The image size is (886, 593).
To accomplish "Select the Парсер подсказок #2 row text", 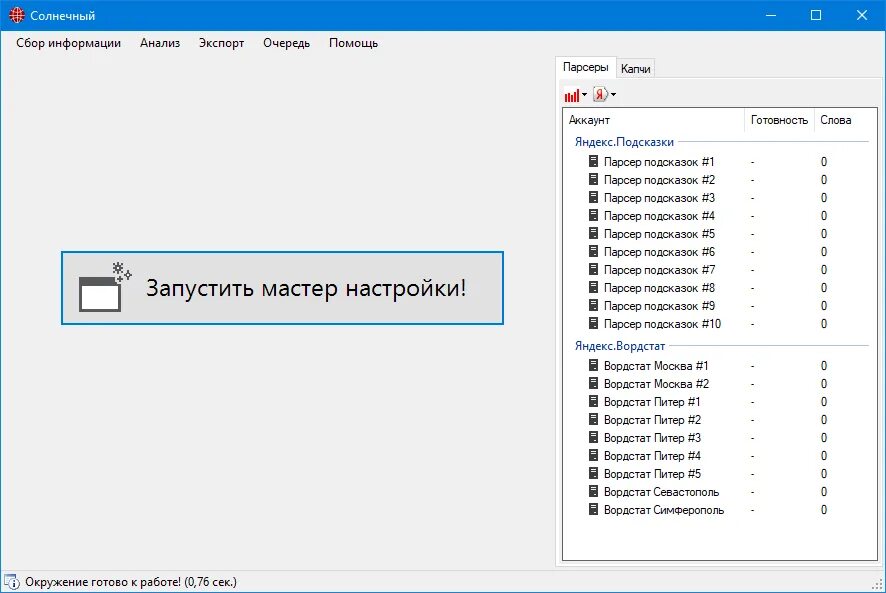I will 659,180.
